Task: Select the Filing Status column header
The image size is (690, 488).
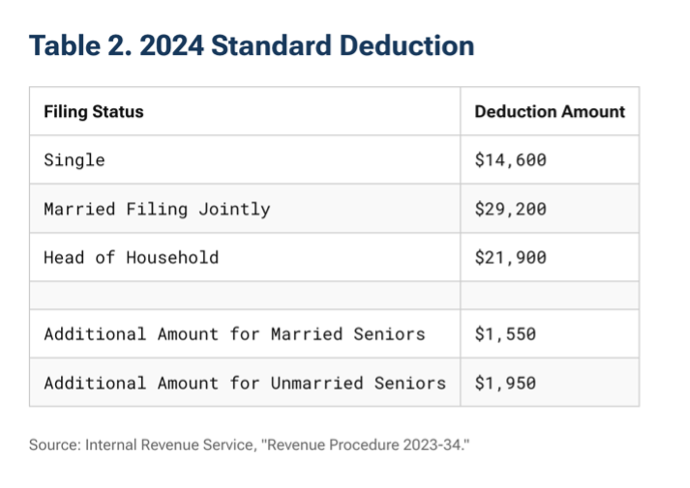Action: point(93,111)
